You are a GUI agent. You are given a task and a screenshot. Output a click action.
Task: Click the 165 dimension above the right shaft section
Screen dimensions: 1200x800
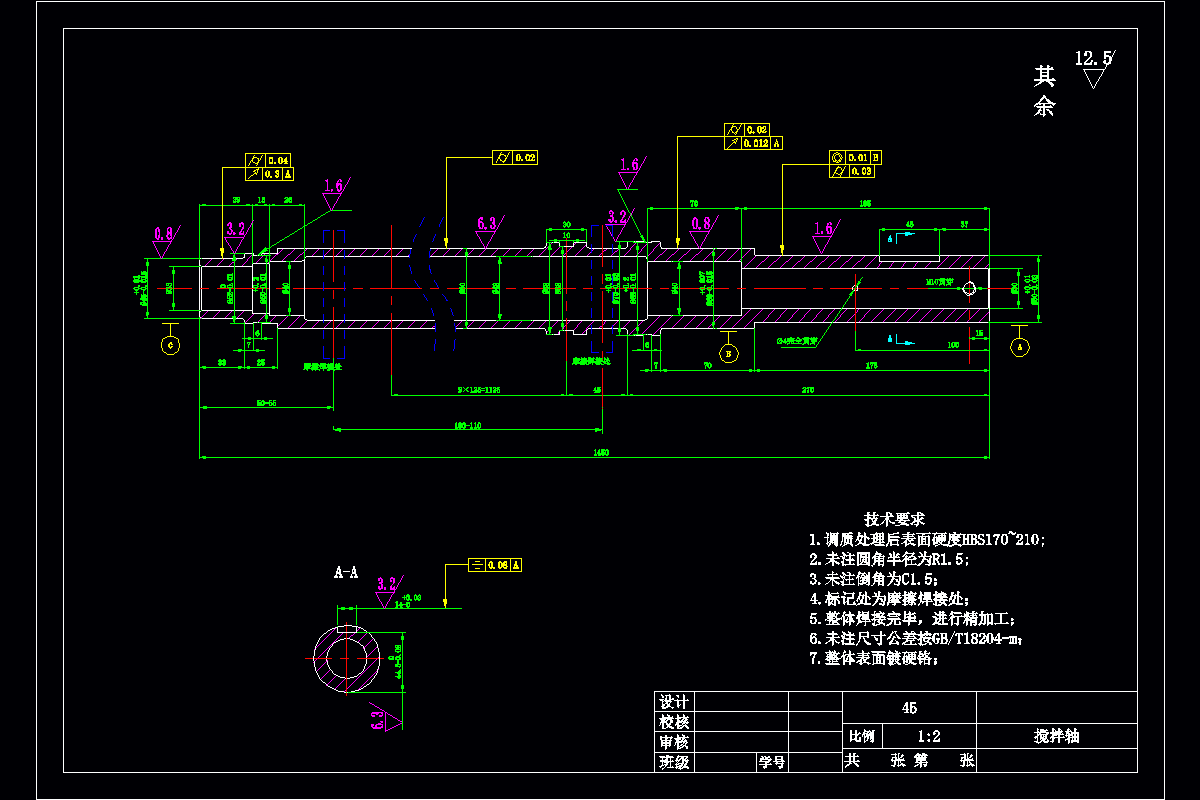(865, 203)
